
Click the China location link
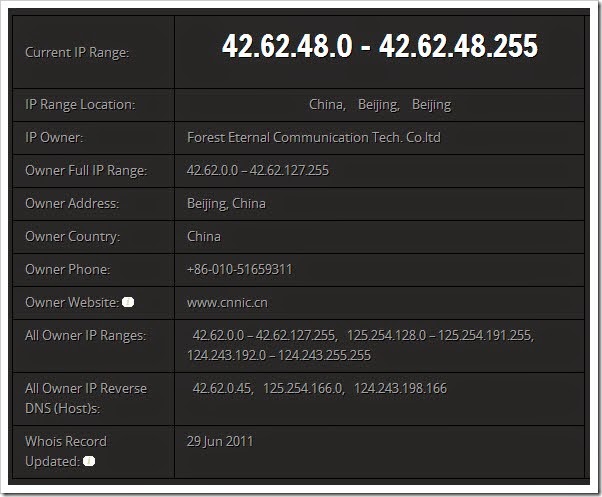pyautogui.click(x=327, y=104)
